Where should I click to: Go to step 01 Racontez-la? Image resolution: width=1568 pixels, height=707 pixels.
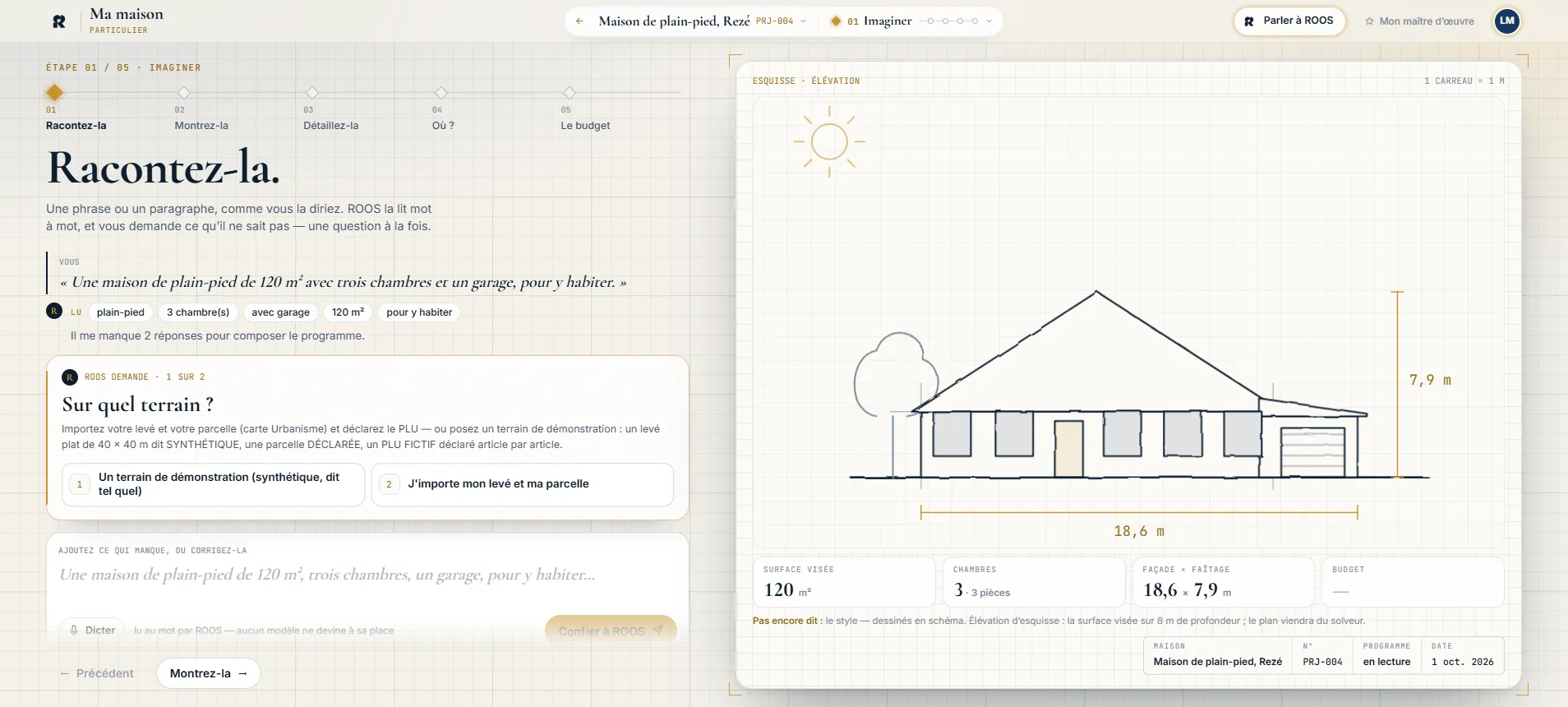tap(76, 109)
